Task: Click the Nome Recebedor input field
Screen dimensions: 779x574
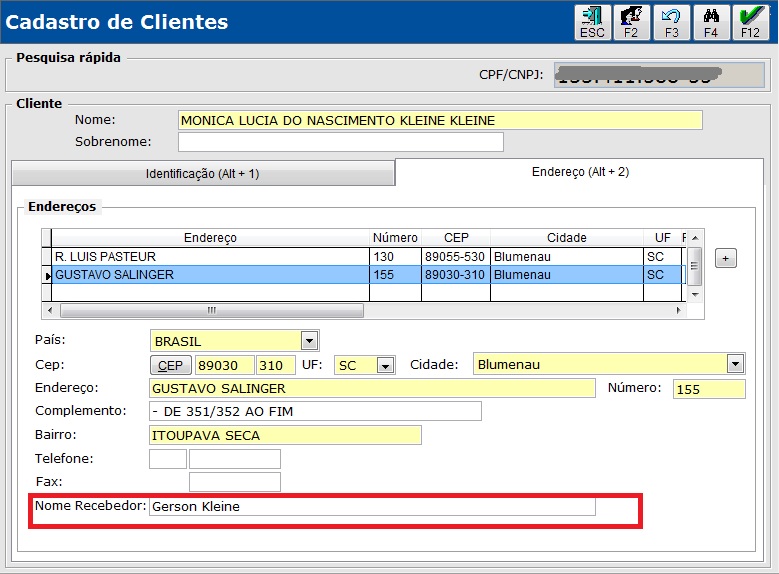Action: pyautogui.click(x=372, y=506)
